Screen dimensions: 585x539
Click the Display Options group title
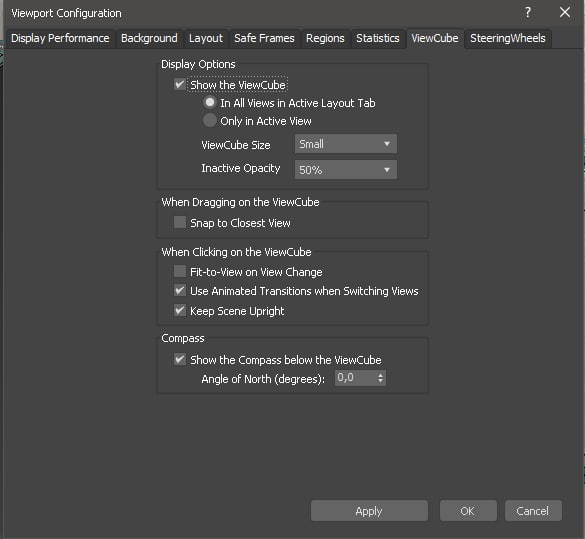pos(198,64)
